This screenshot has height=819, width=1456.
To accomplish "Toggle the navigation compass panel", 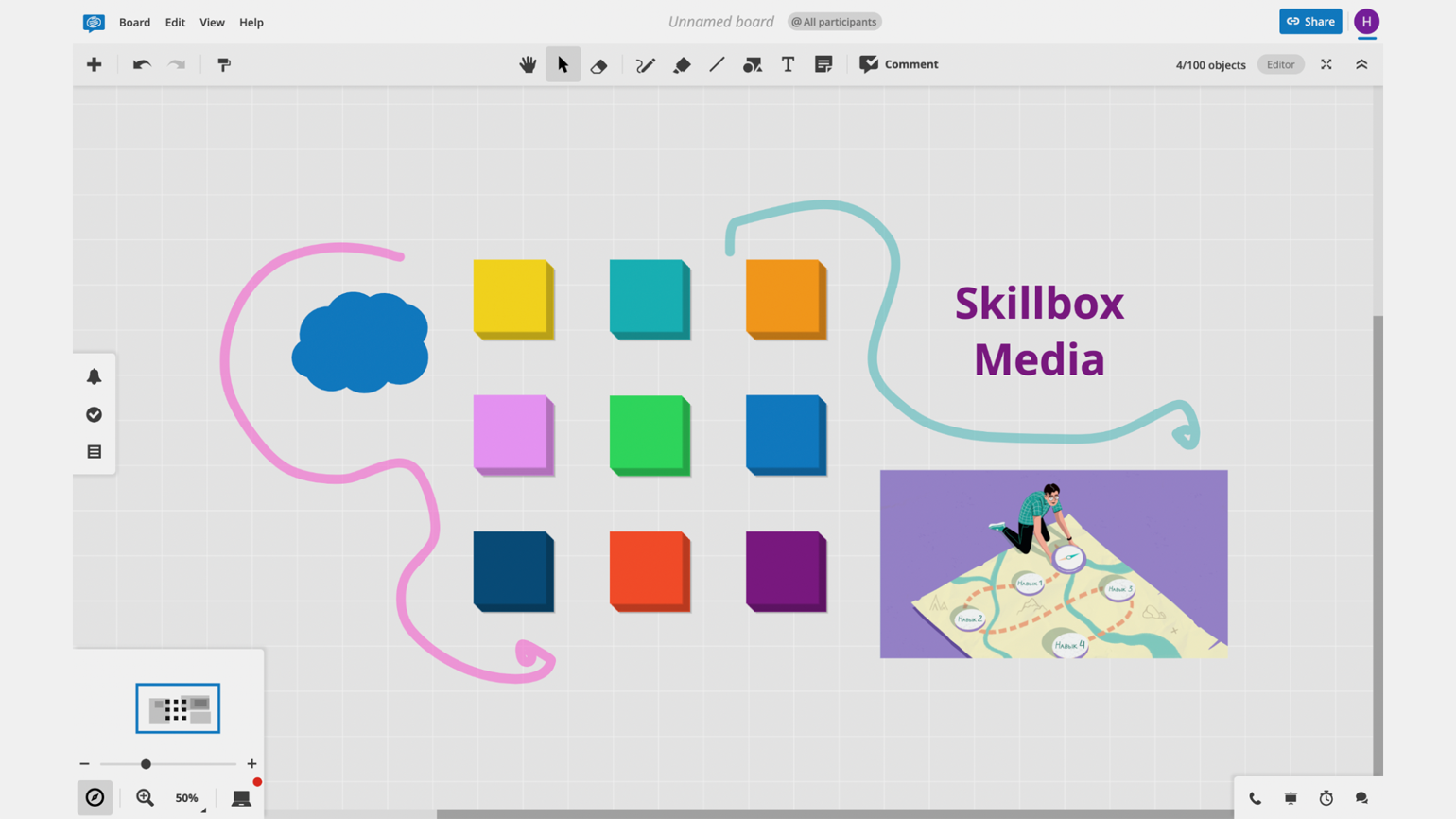I will (95, 797).
